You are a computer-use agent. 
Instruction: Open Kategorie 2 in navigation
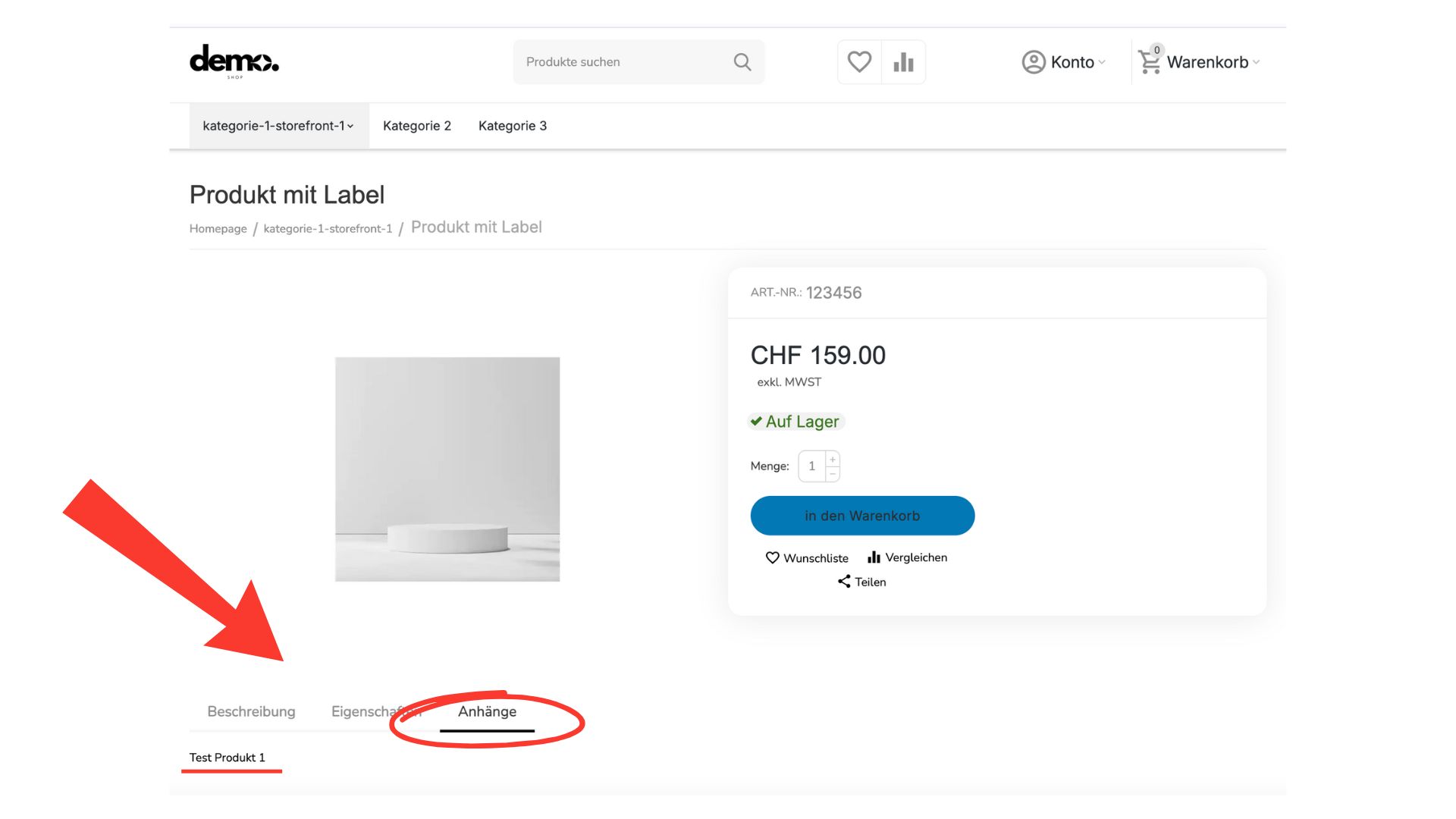417,126
